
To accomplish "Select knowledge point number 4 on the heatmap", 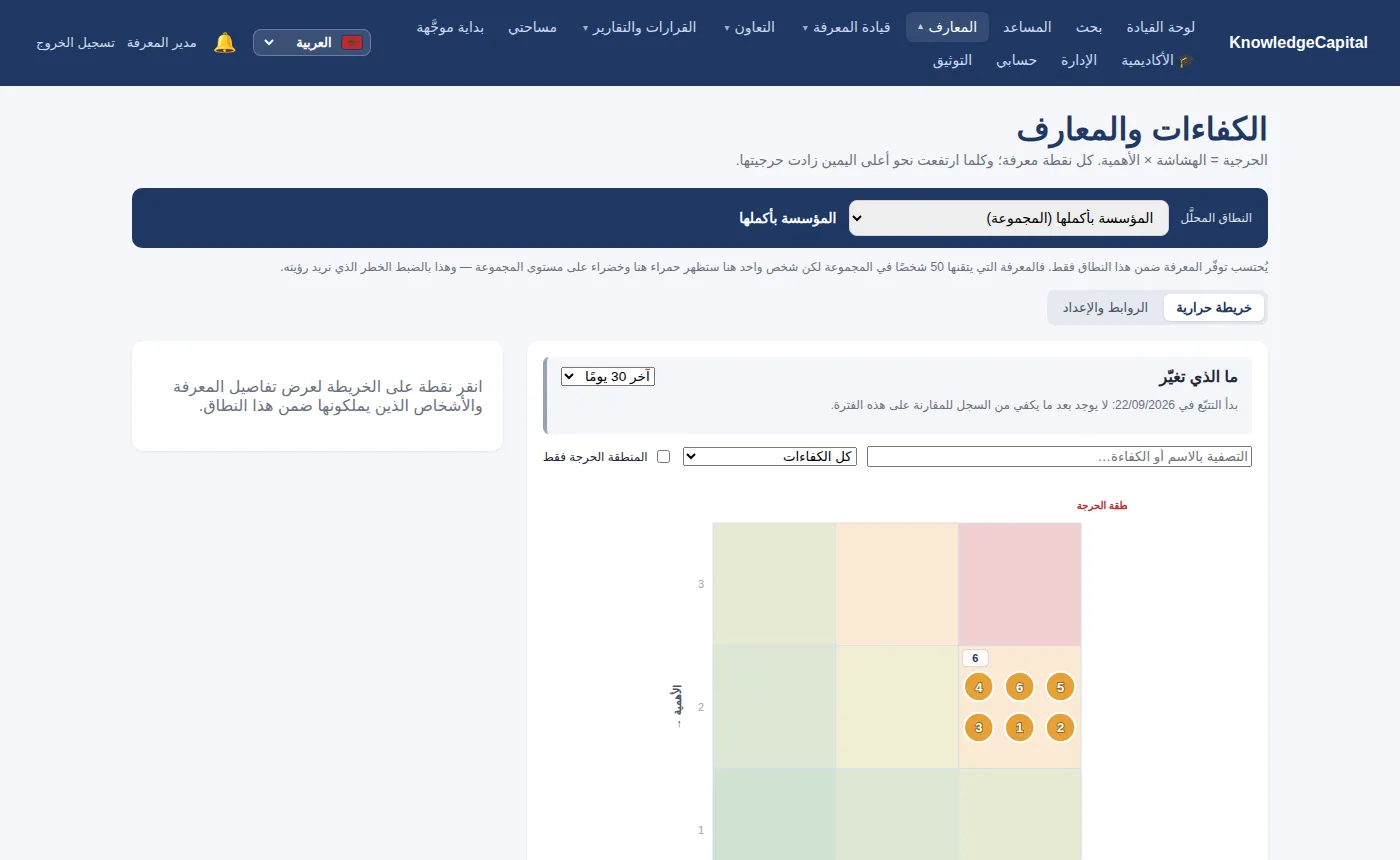I will pos(979,687).
